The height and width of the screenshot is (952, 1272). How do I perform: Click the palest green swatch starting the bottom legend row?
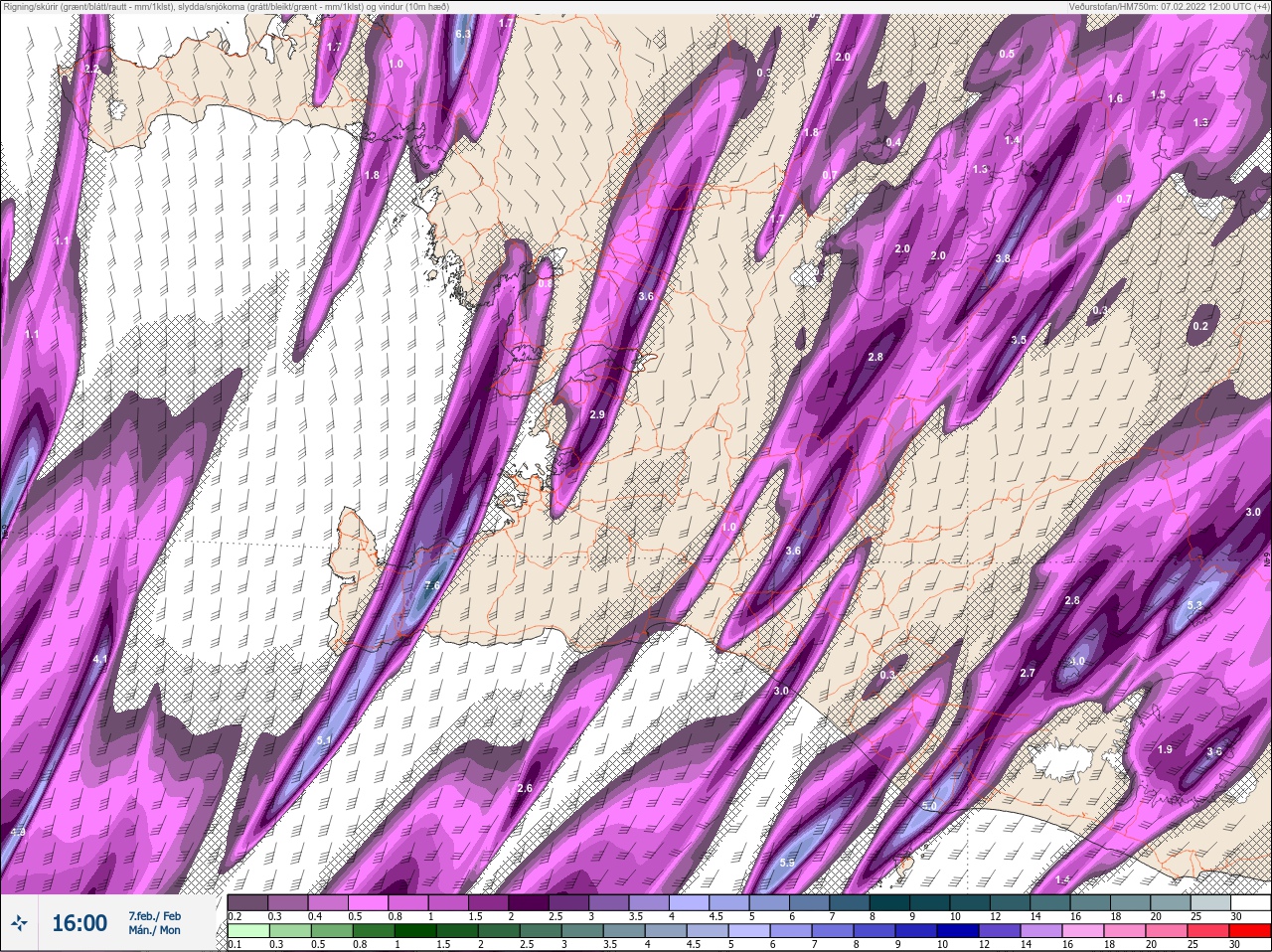246,930
